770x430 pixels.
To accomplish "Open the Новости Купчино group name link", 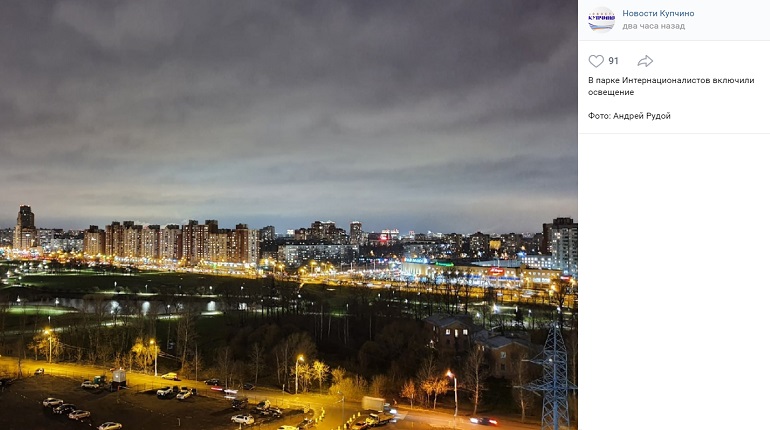I will pos(658,13).
